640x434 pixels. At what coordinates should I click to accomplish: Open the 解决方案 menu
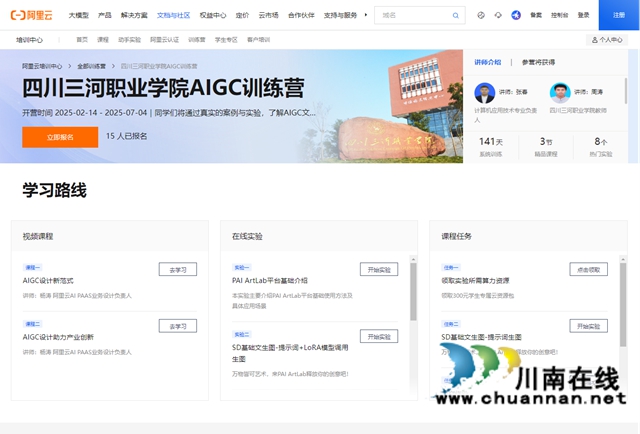pos(134,15)
